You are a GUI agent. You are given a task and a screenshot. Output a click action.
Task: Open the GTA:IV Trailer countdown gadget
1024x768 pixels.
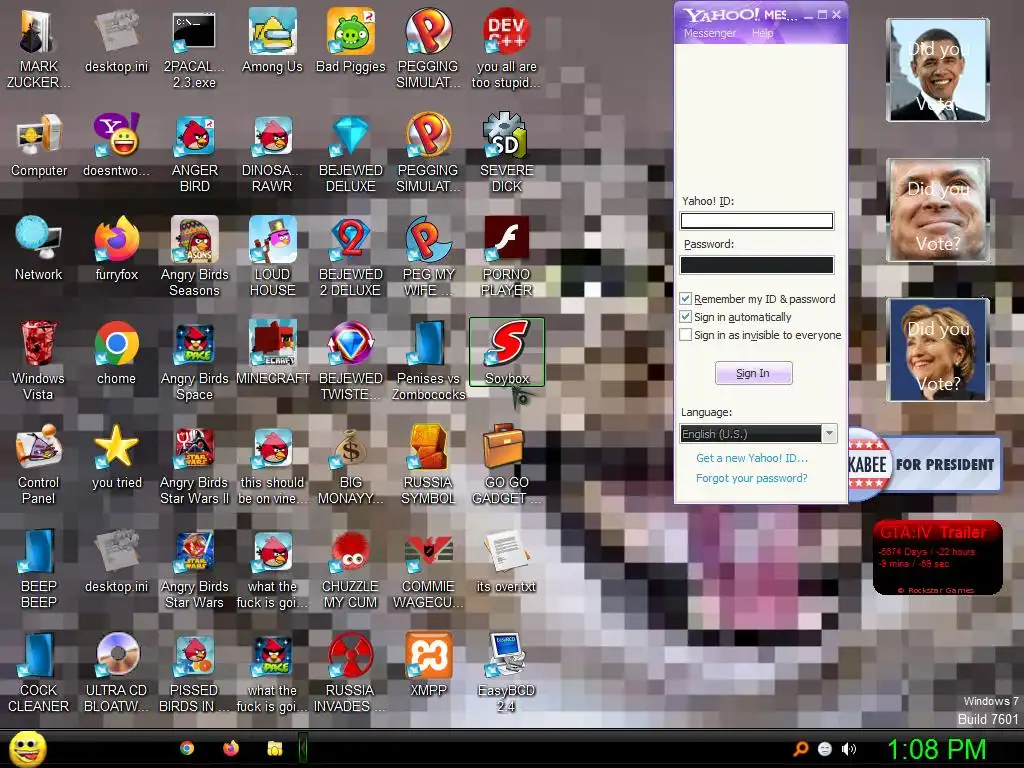tap(938, 558)
